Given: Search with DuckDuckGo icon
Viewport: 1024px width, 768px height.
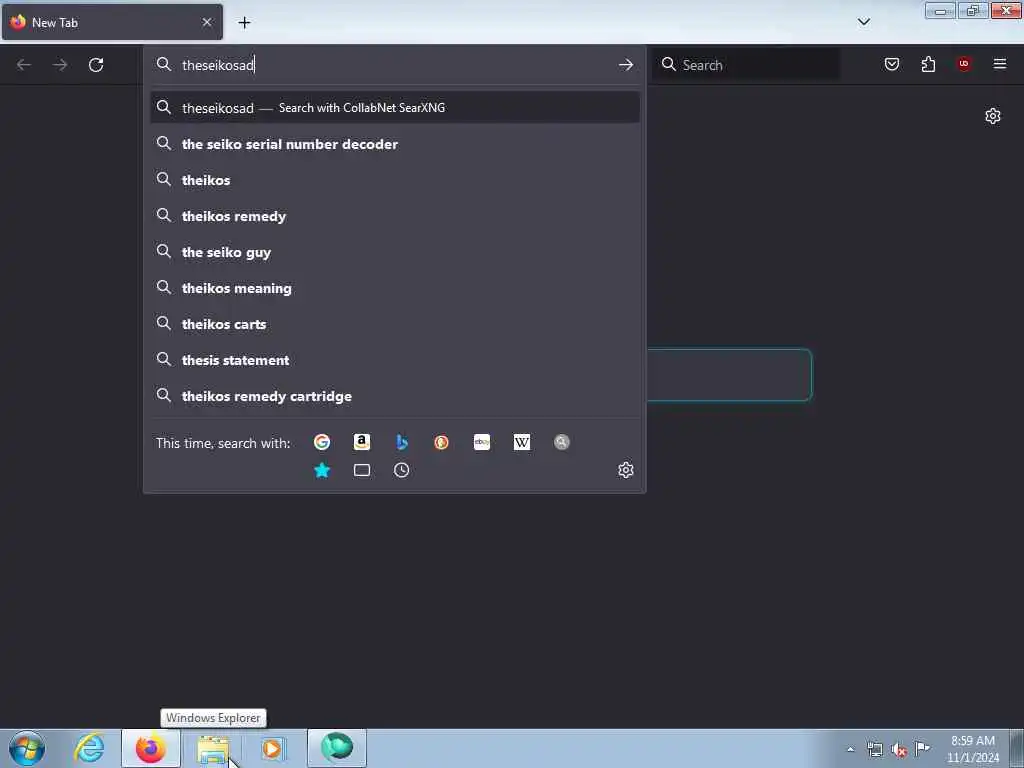Looking at the screenshot, I should click(441, 442).
